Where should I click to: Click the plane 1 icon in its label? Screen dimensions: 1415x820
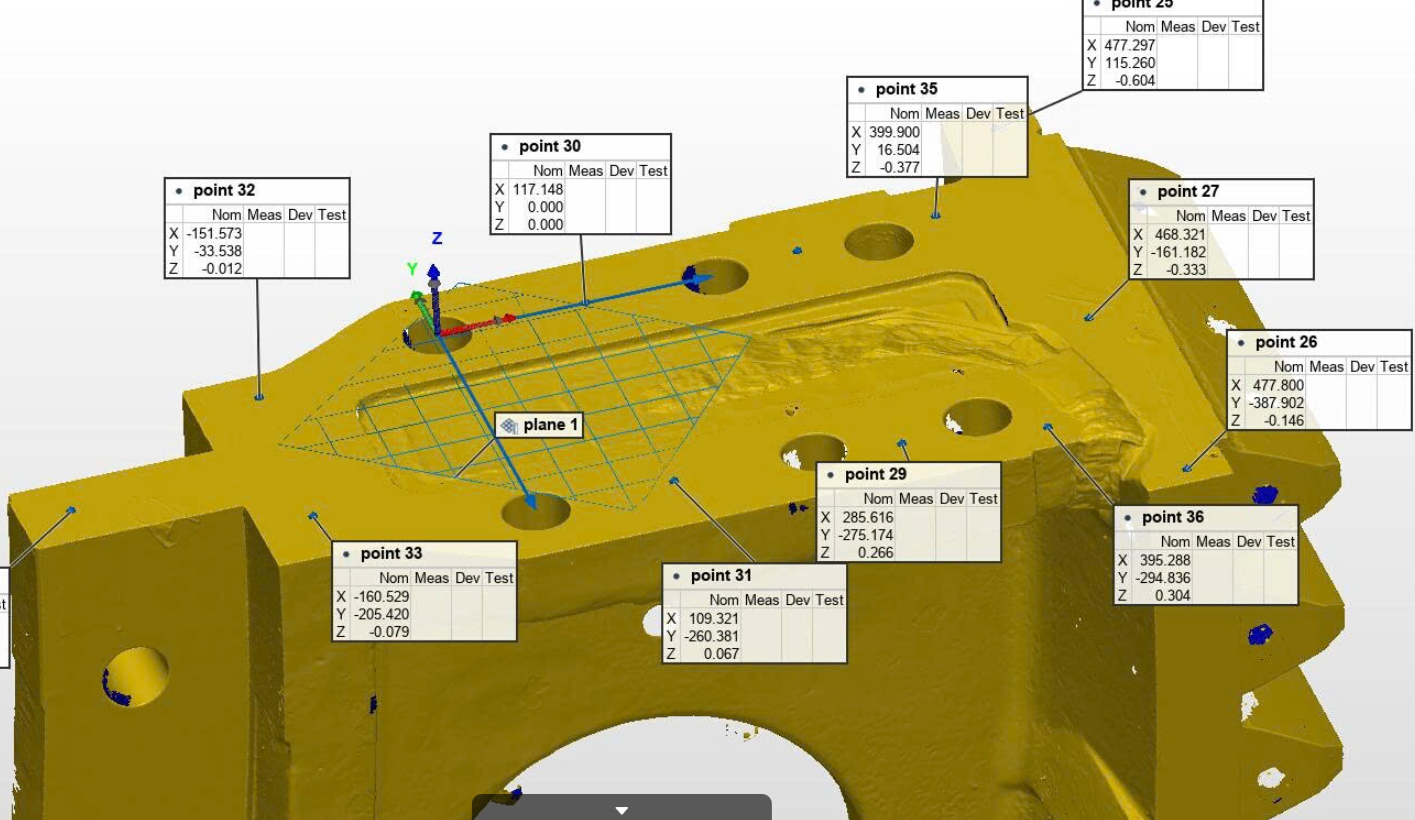coord(509,426)
